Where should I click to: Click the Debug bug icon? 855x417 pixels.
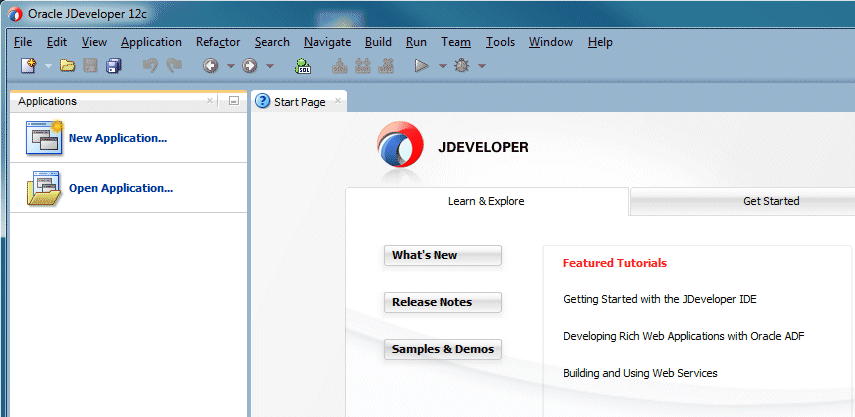pyautogui.click(x=462, y=66)
